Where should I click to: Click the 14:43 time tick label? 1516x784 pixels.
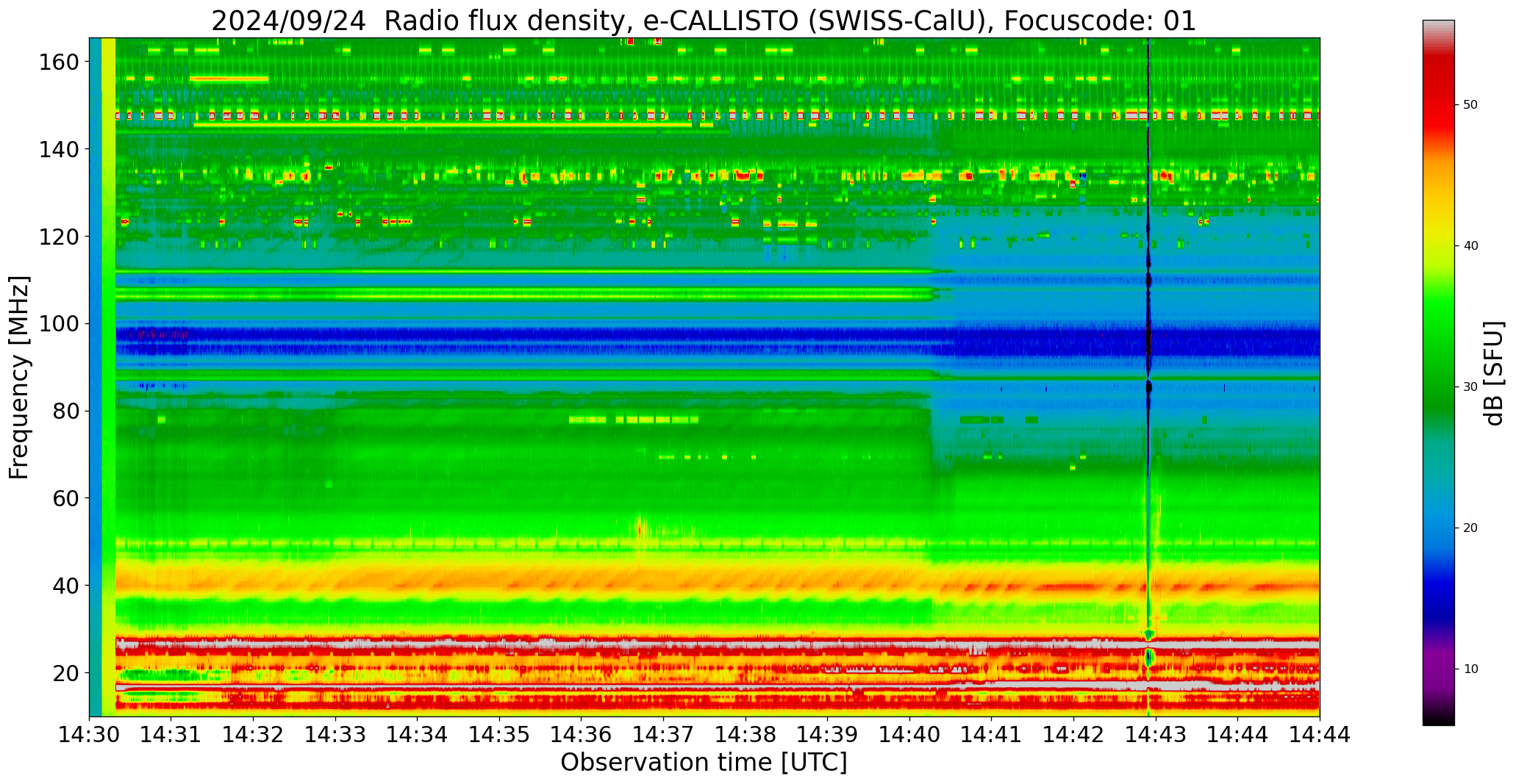point(1156,734)
